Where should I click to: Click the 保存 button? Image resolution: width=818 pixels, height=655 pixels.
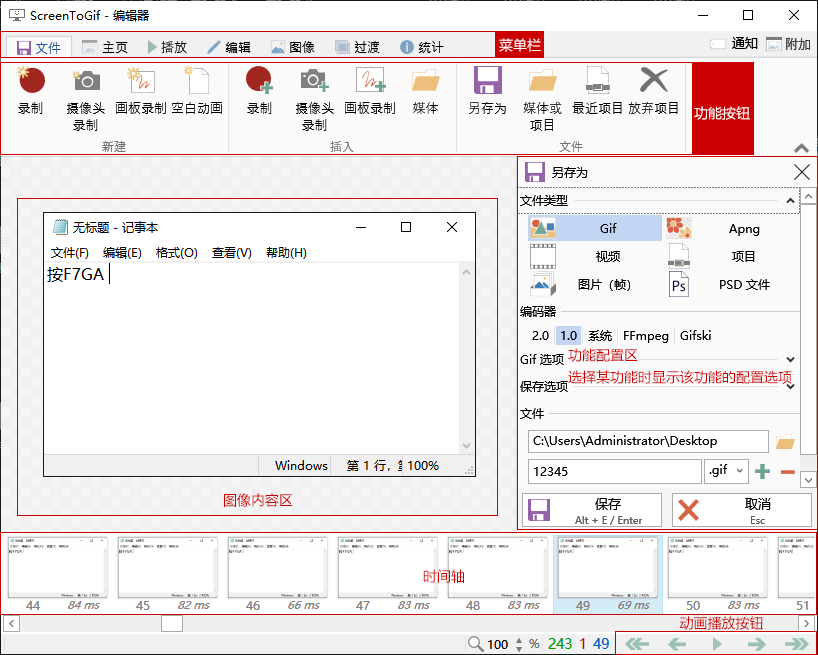click(592, 510)
